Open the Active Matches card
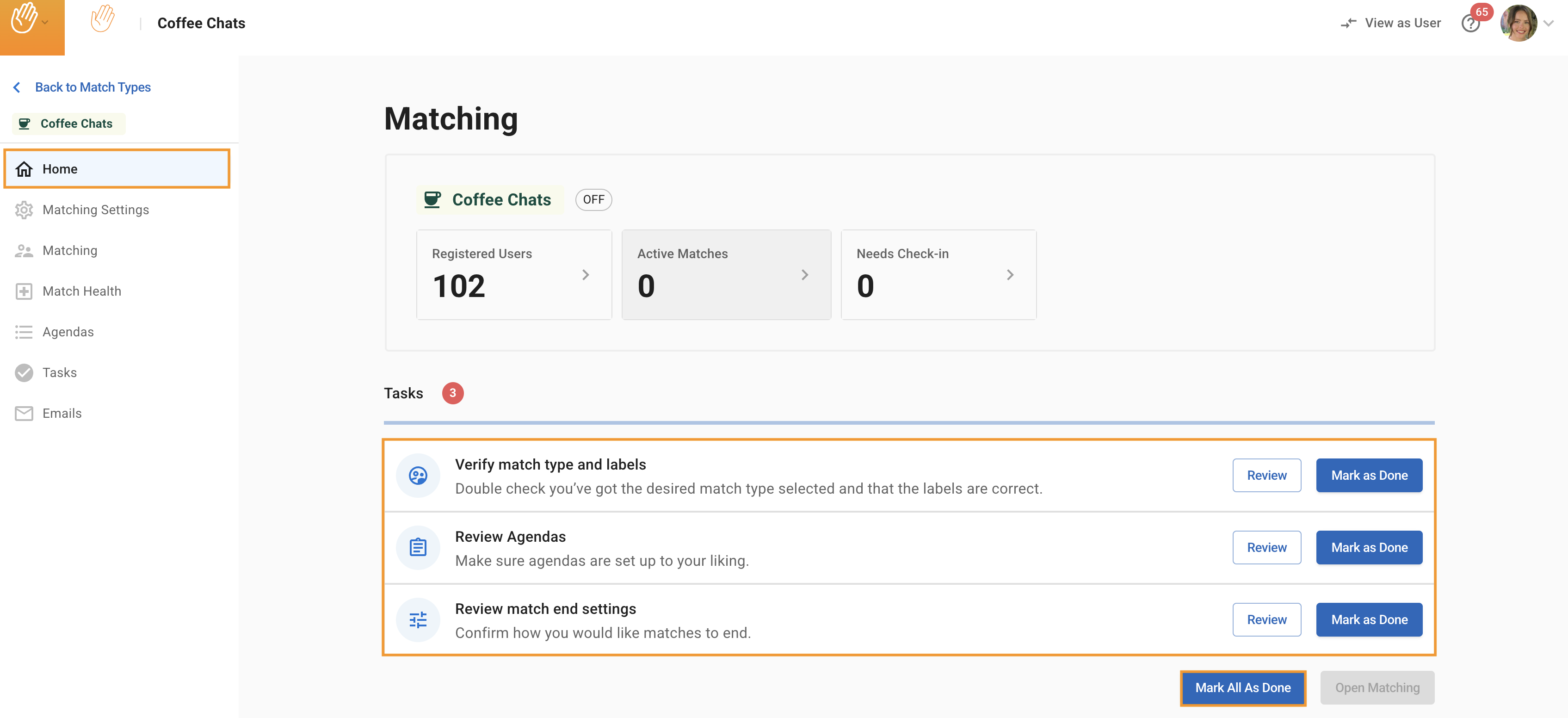Image resolution: width=1568 pixels, height=718 pixels. point(726,275)
